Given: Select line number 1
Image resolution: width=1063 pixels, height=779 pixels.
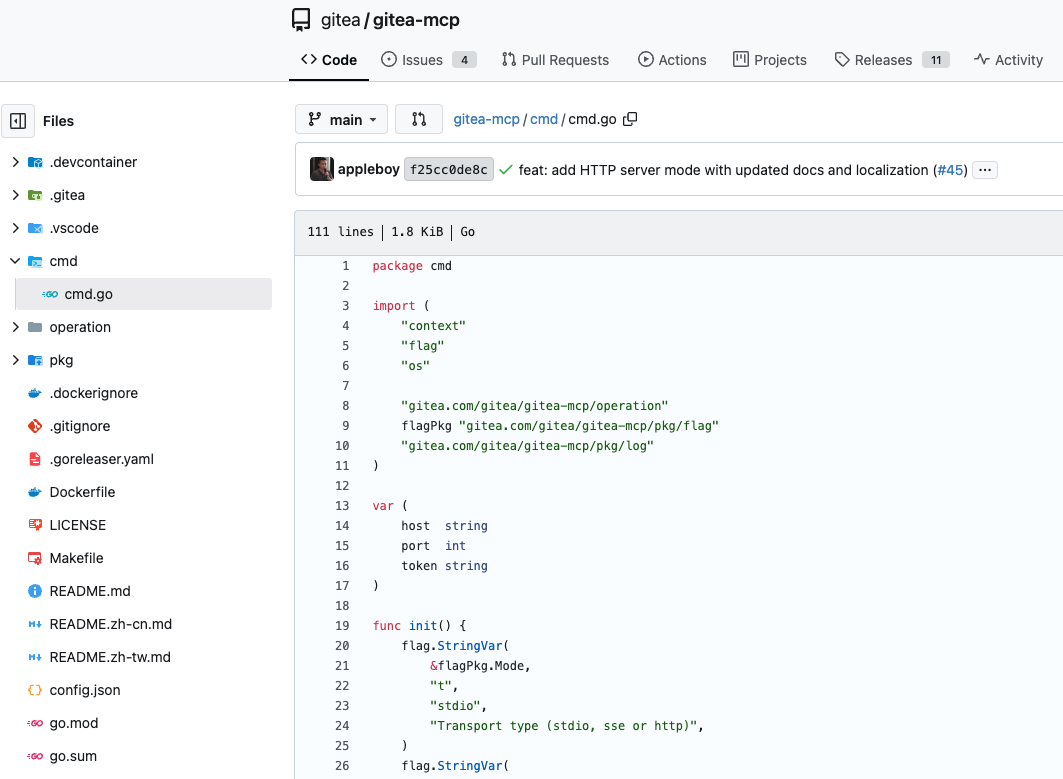Looking at the screenshot, I should pos(346,266).
